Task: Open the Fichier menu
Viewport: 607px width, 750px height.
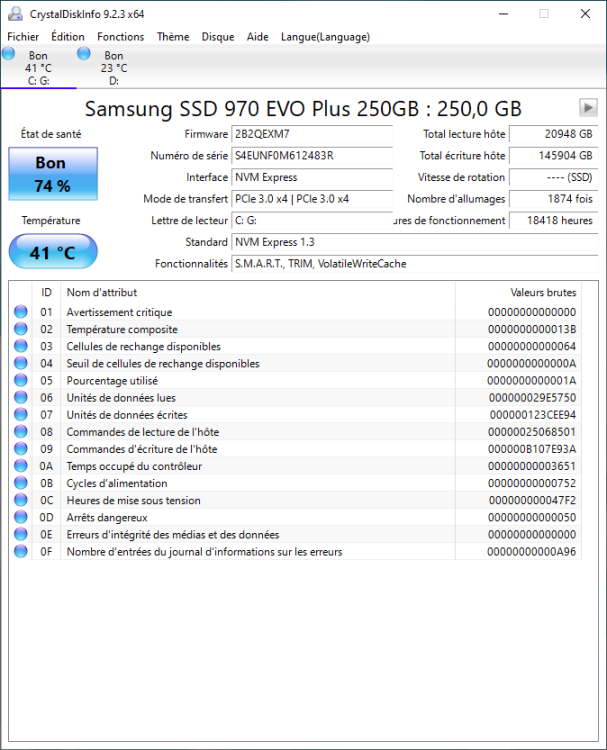Action: [23, 37]
